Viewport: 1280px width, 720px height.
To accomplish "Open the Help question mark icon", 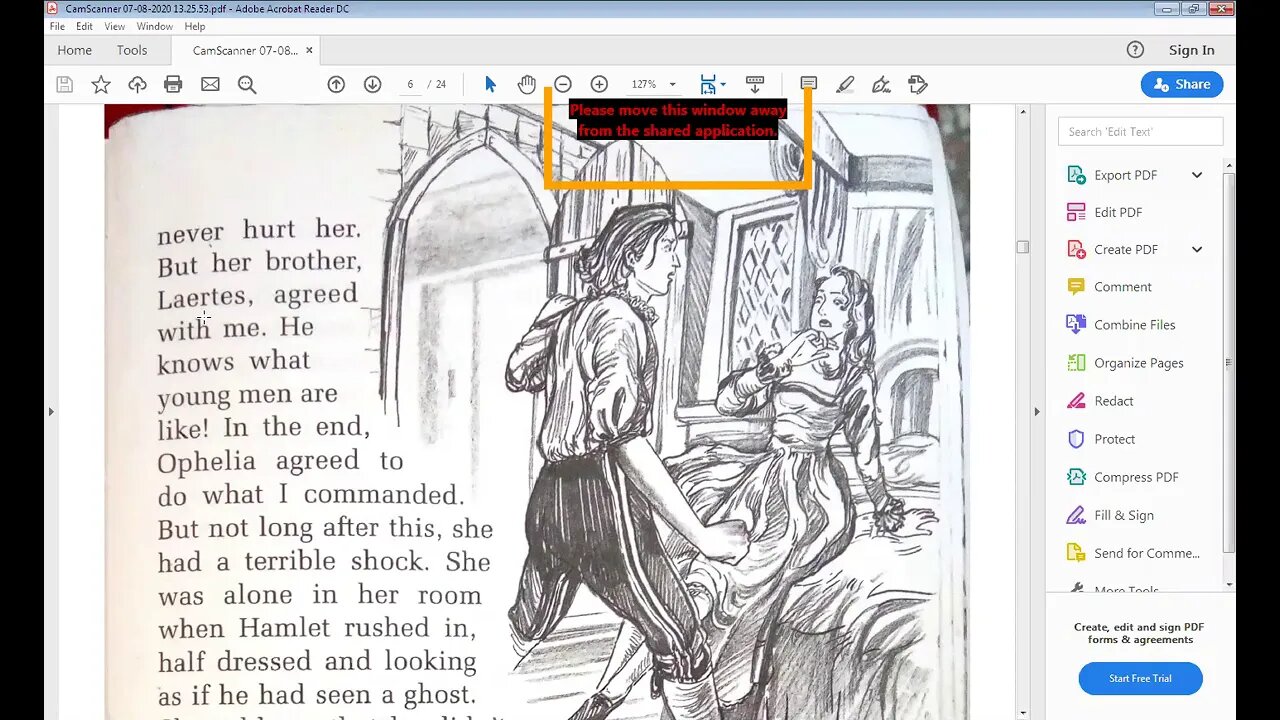I will pyautogui.click(x=1135, y=50).
